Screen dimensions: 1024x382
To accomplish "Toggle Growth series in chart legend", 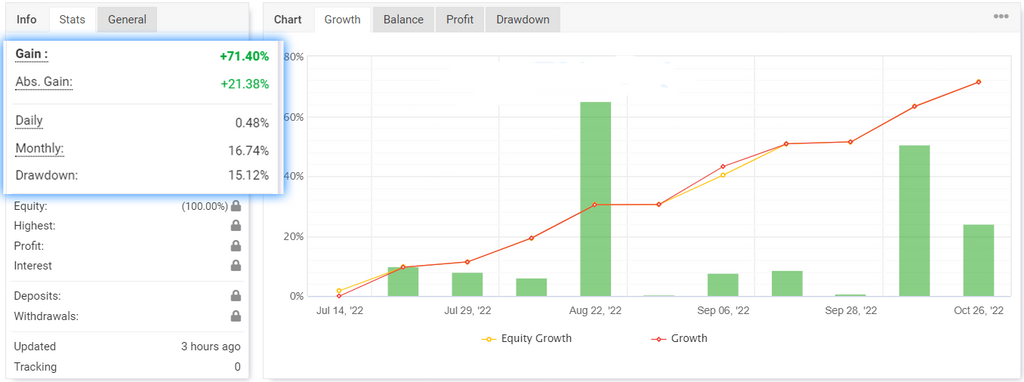I will tap(679, 339).
